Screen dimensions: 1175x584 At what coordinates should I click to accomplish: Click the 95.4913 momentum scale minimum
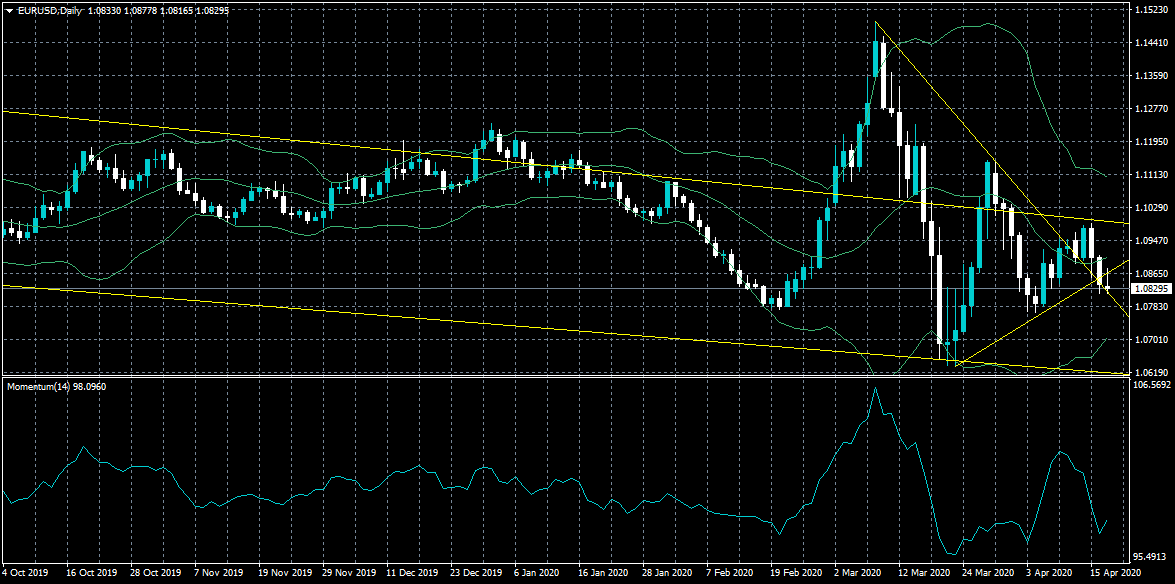[1149, 557]
